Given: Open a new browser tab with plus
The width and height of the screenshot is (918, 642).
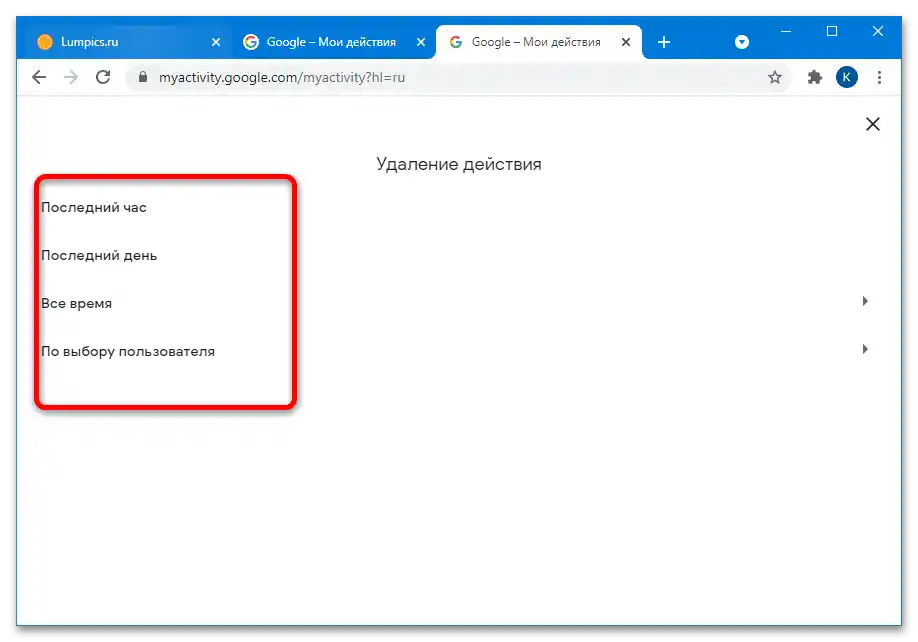Looking at the screenshot, I should coord(664,41).
